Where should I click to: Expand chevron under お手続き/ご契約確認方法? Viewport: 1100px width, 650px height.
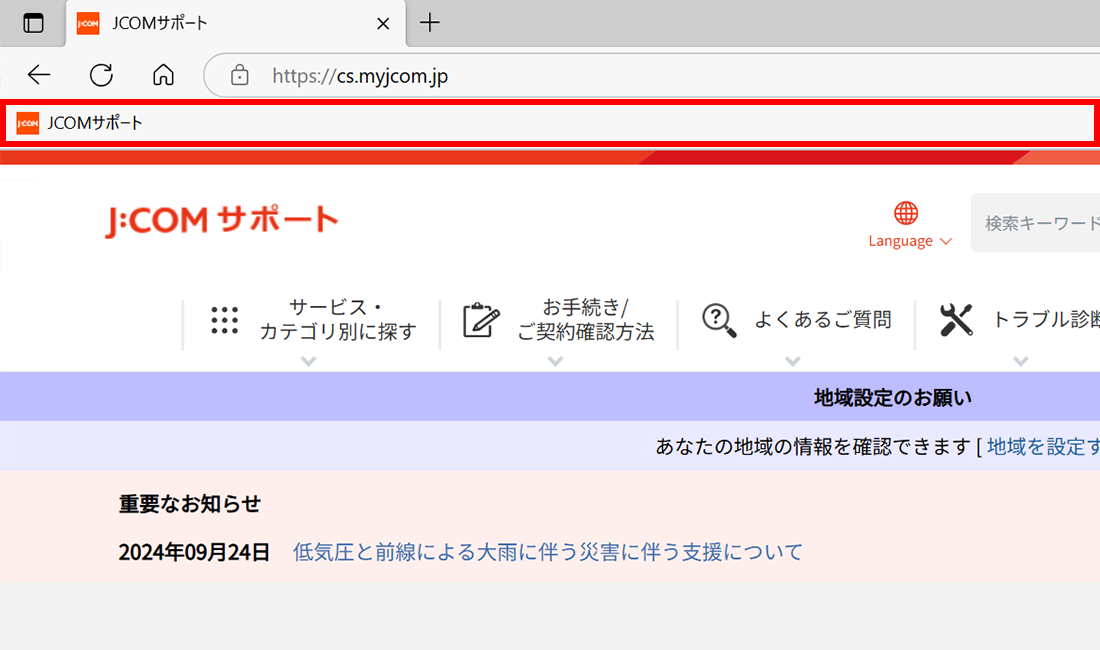[x=555, y=361]
